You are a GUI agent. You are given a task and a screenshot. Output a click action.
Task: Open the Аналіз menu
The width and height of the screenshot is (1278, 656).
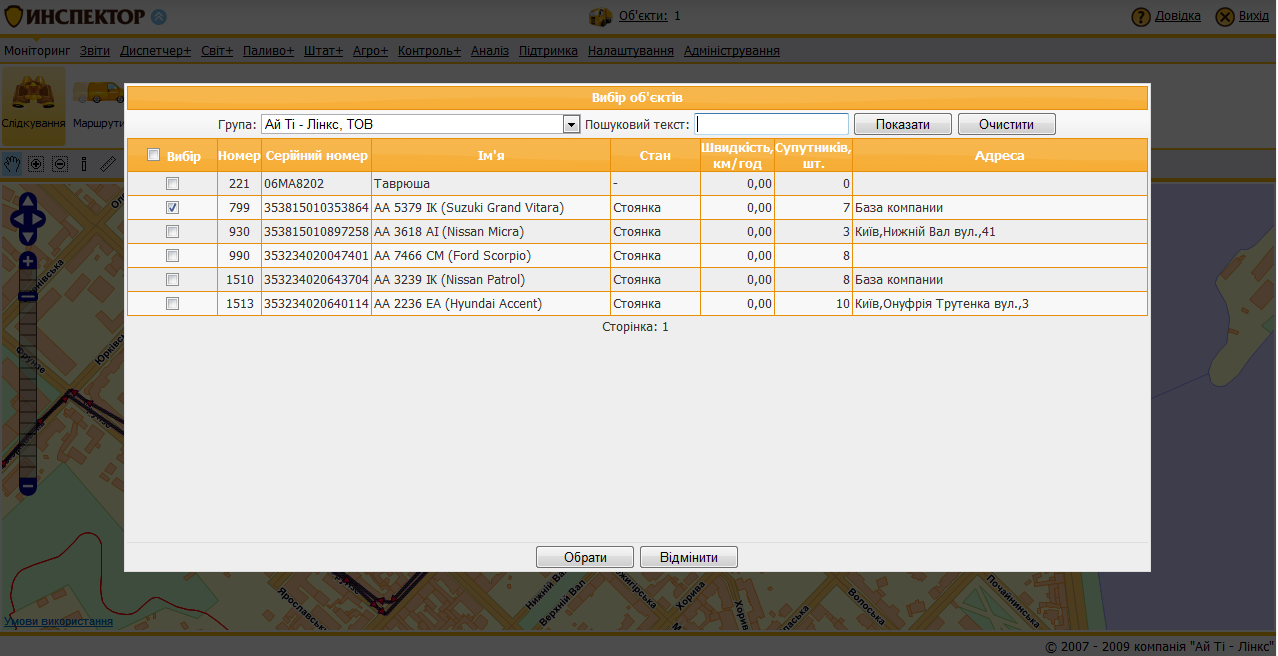pos(490,50)
